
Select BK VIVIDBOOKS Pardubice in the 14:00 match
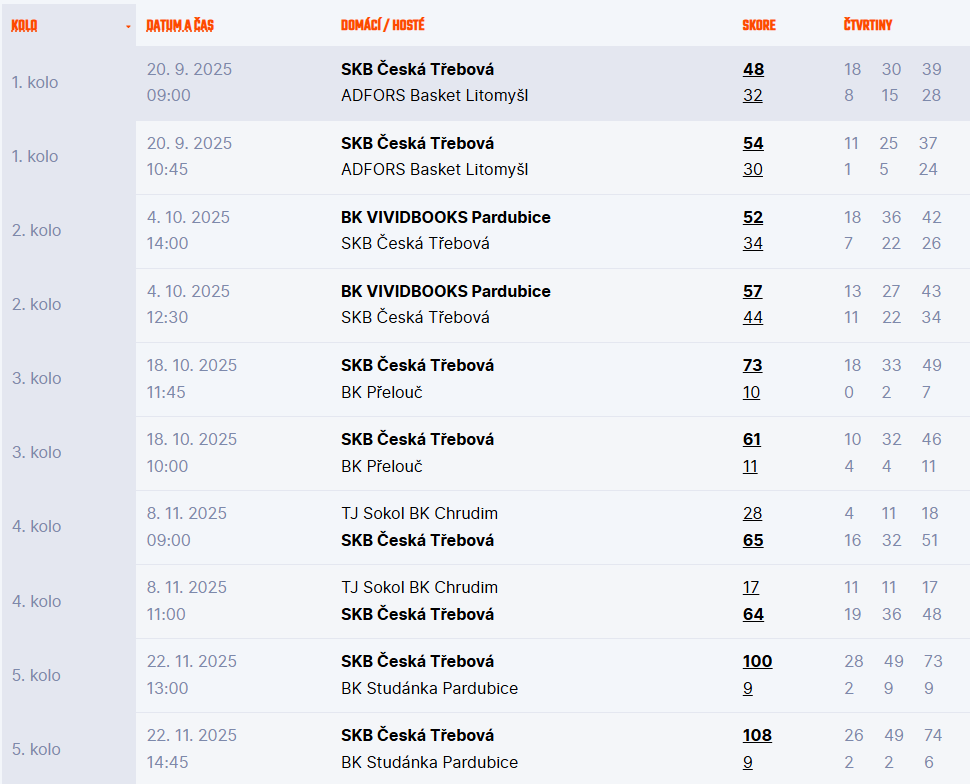(445, 217)
